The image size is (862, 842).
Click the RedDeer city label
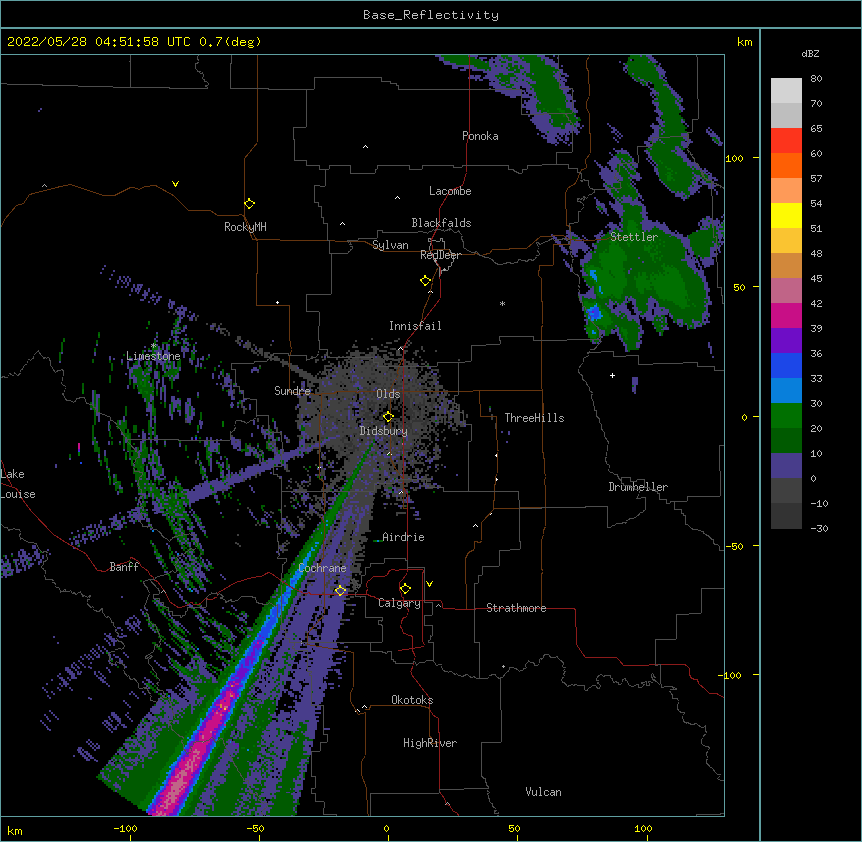point(440,255)
